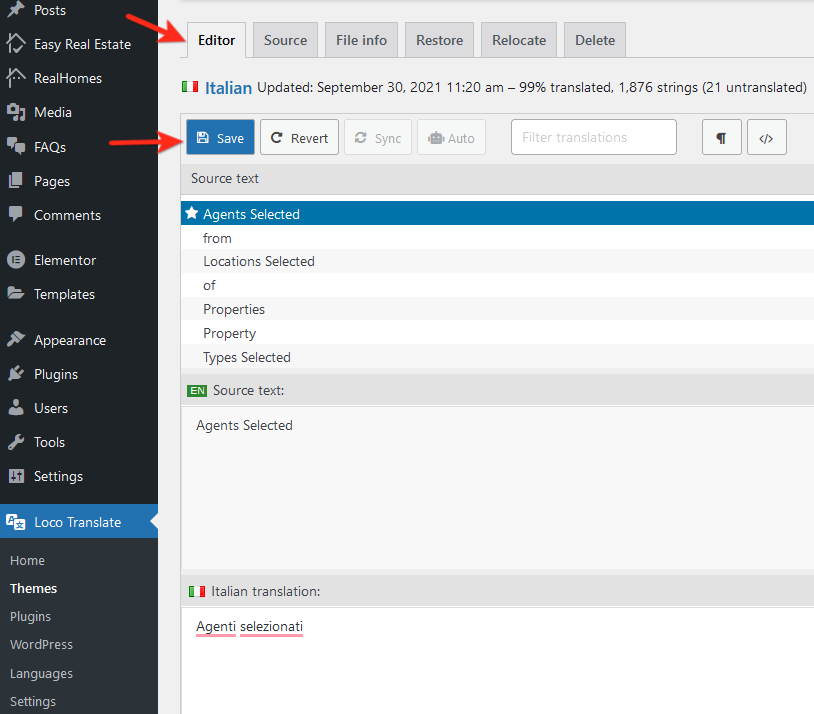The height and width of the screenshot is (714, 814).
Task: Open WordPress under Loco Translate
Action: (42, 644)
